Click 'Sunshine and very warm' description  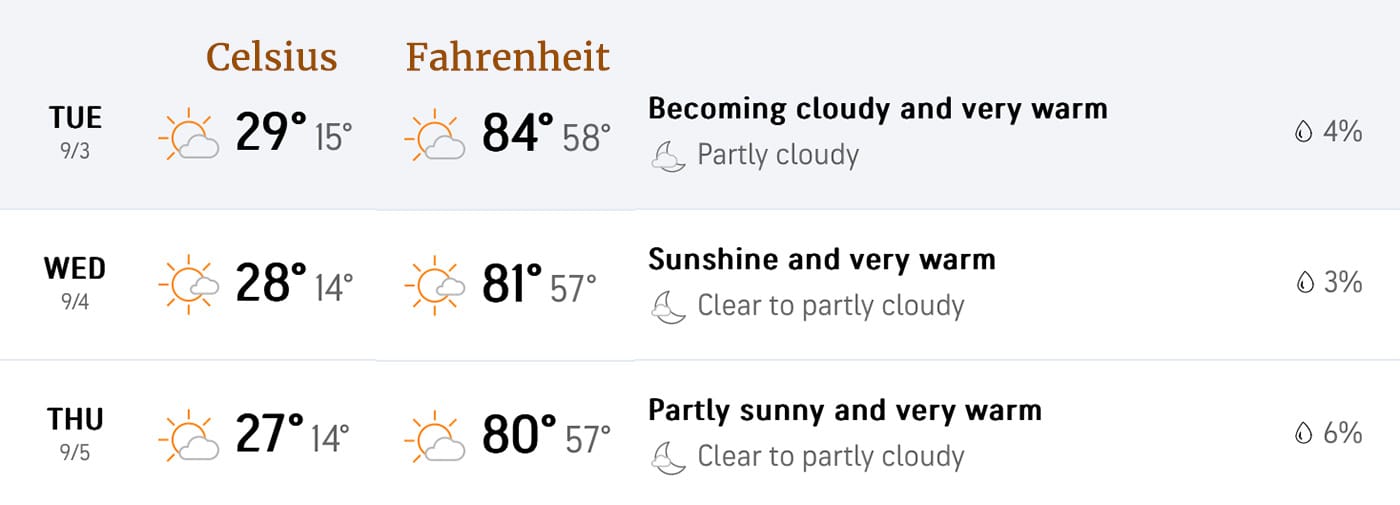[x=821, y=259]
